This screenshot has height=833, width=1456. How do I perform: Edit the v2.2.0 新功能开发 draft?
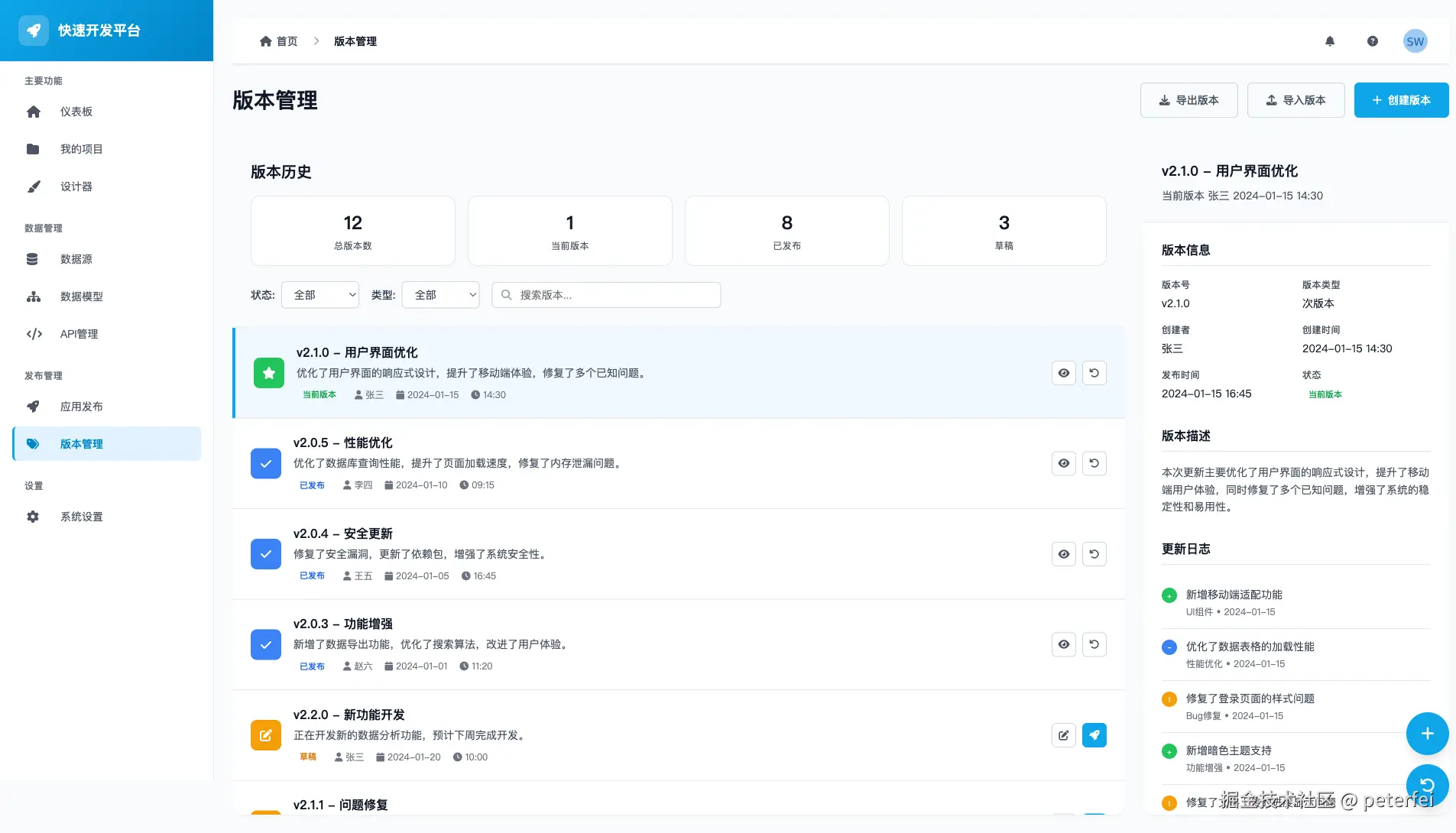click(1064, 735)
